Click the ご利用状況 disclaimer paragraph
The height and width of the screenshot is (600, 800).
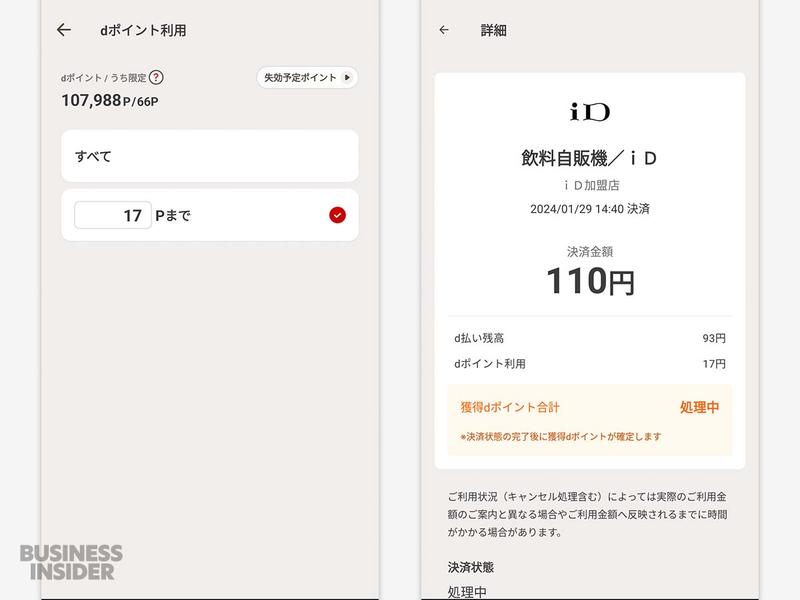click(x=588, y=514)
